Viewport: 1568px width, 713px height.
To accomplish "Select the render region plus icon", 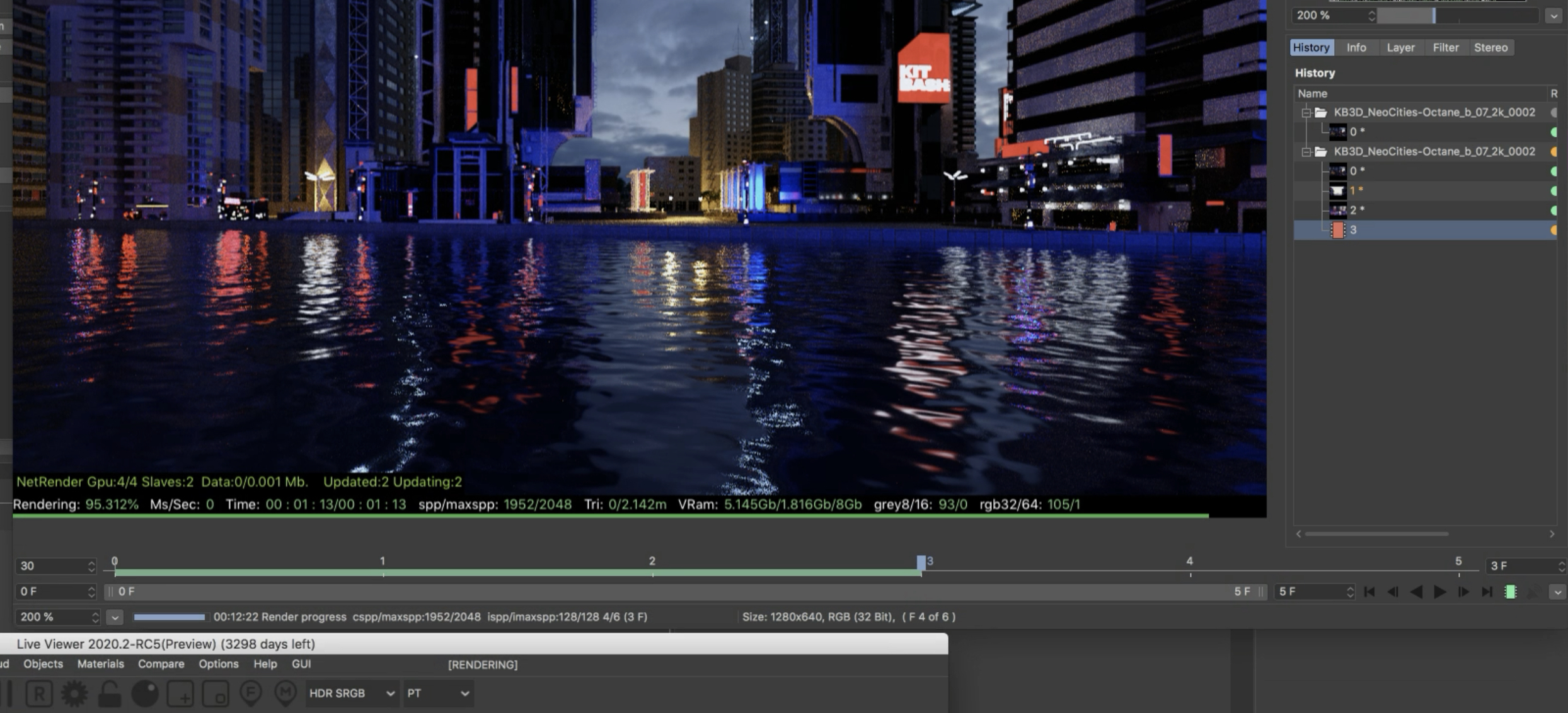I will pyautogui.click(x=180, y=693).
